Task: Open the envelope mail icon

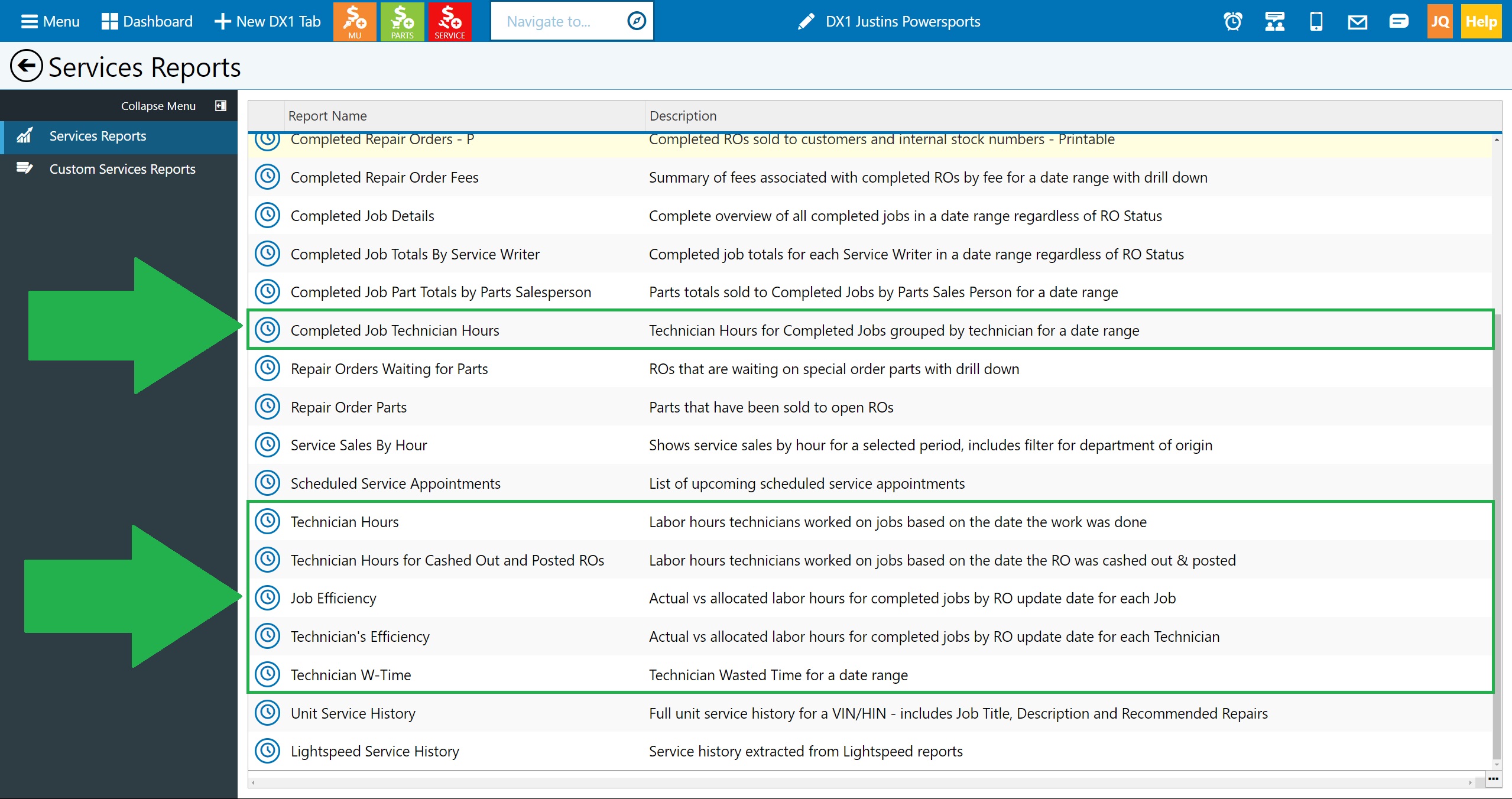Action: (x=1357, y=22)
